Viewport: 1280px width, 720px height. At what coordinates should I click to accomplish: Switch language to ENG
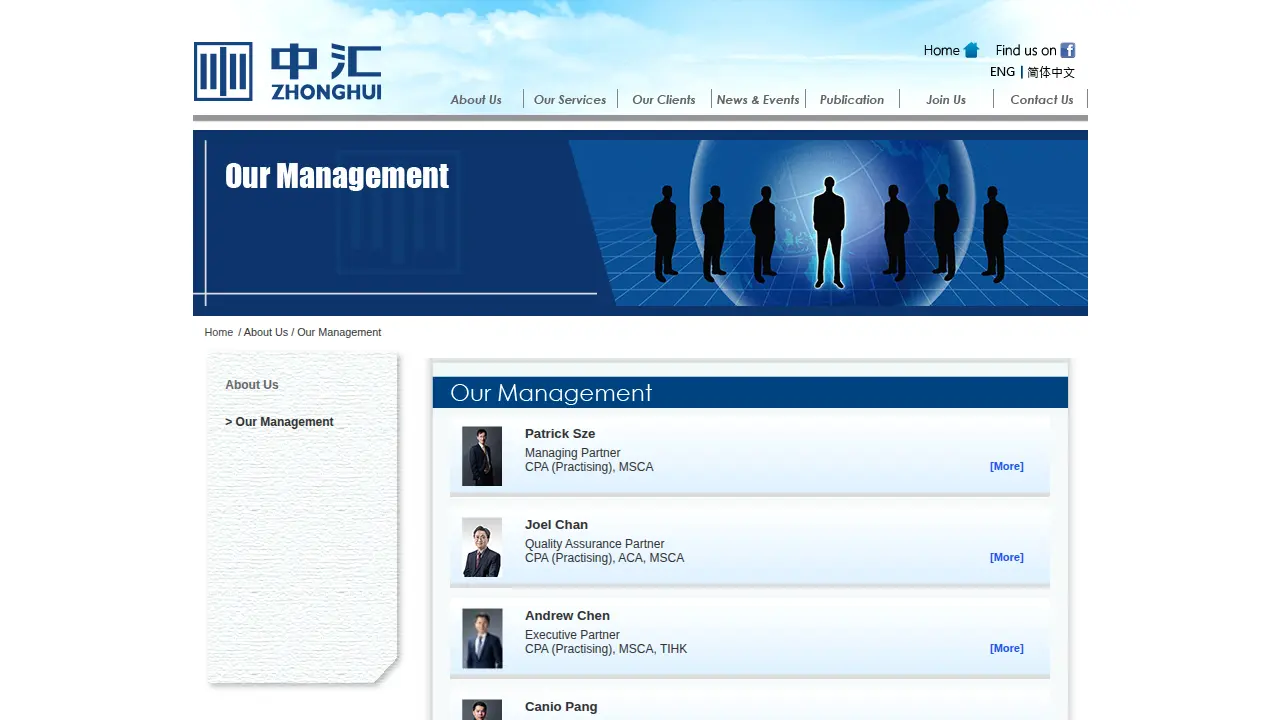click(1002, 72)
